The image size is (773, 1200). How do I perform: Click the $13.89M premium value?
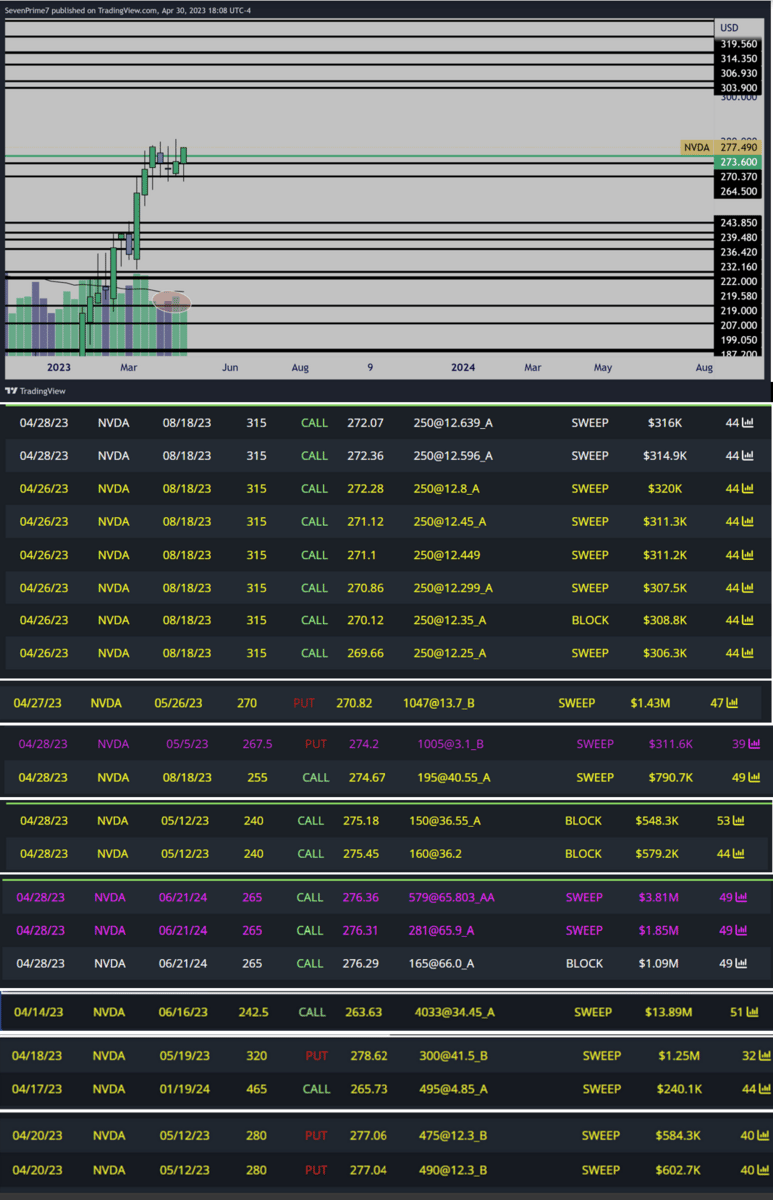coord(669,1012)
